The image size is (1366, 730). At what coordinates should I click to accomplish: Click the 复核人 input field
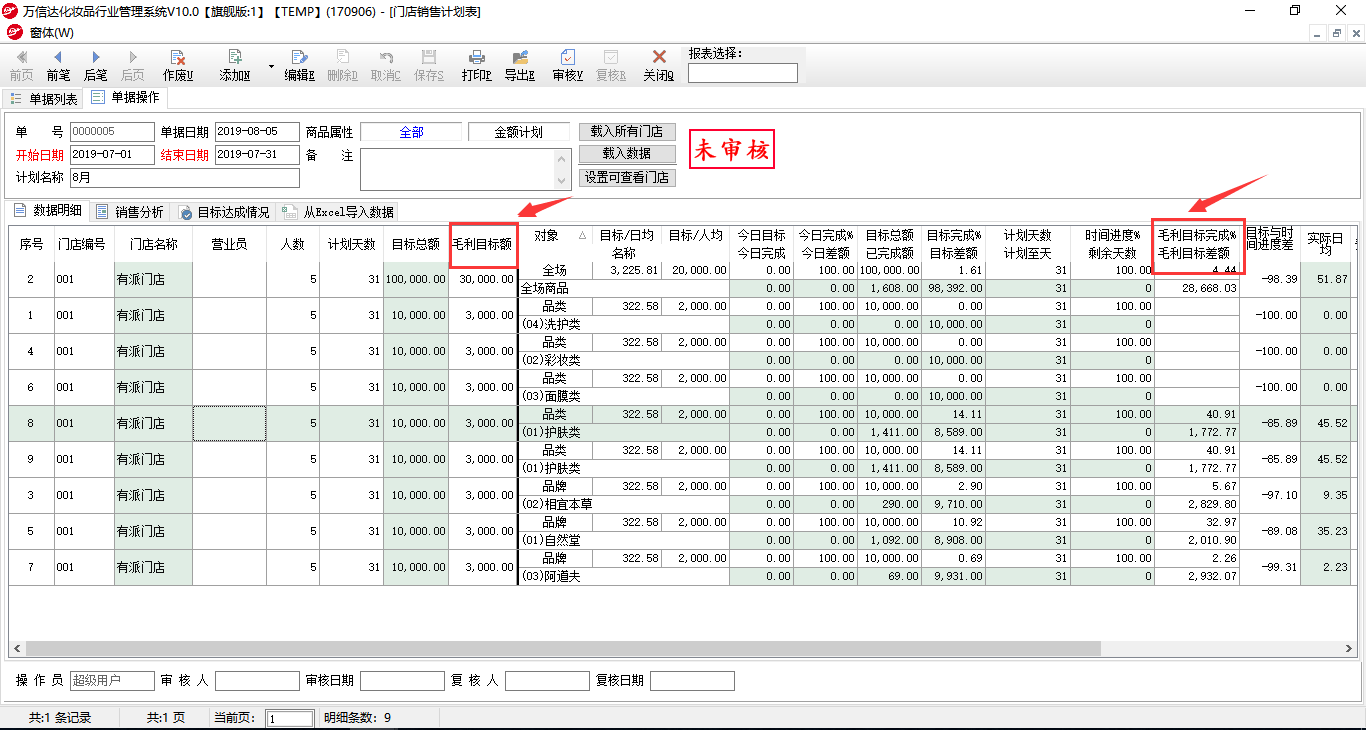click(x=547, y=681)
